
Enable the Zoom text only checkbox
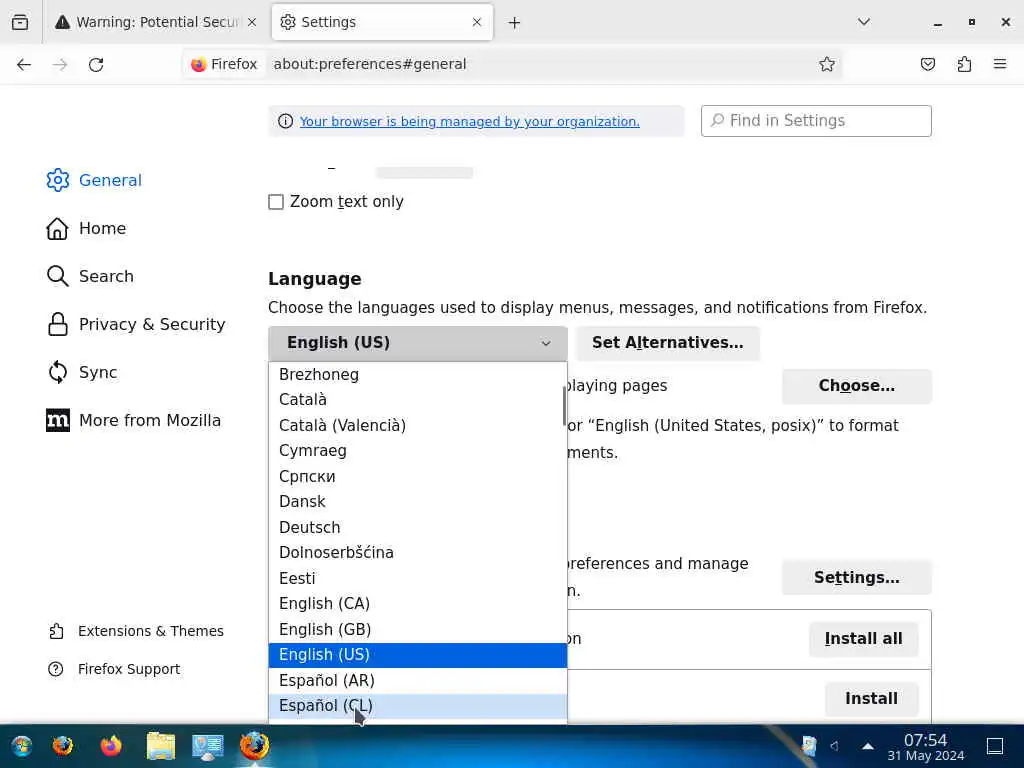coord(276,202)
